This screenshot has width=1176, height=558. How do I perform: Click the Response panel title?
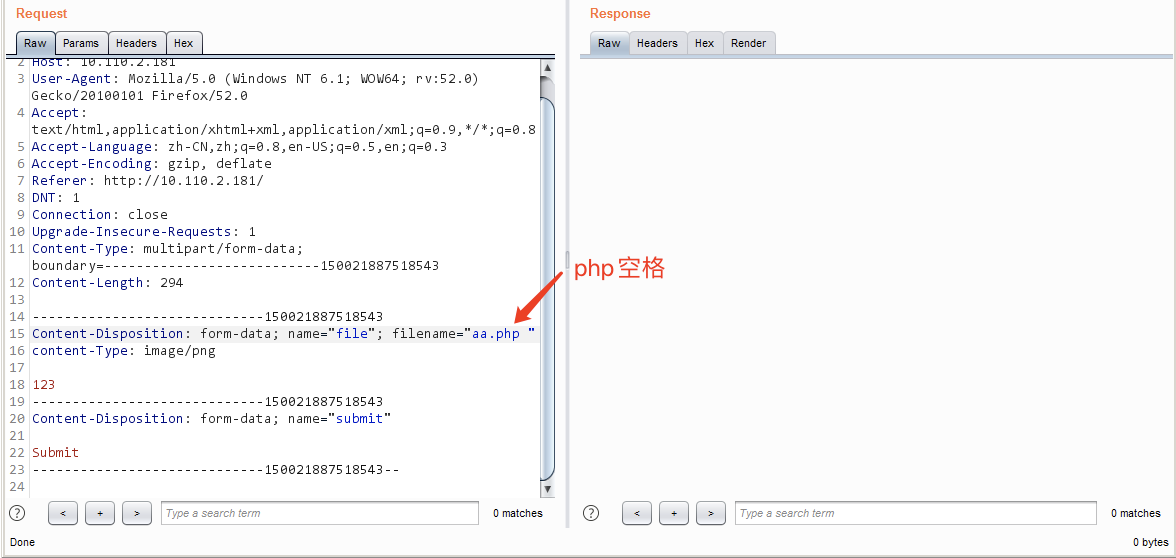pos(620,14)
